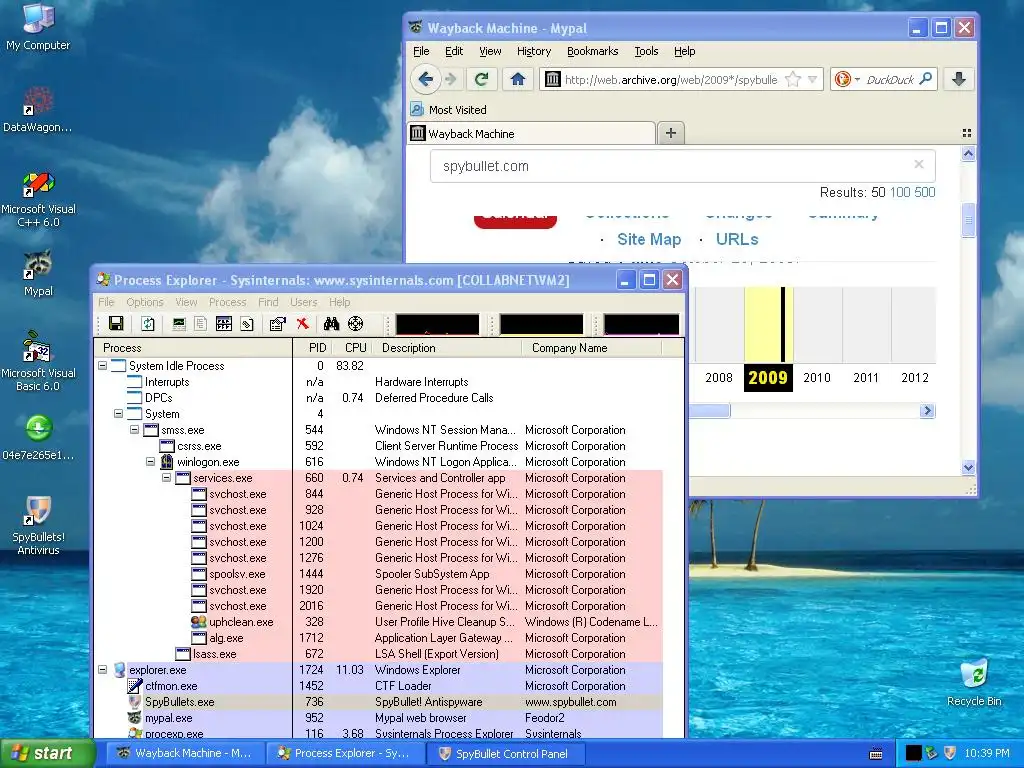
Task: Toggle lower pane icon in Process Explorer toolbar
Action: tap(224, 324)
